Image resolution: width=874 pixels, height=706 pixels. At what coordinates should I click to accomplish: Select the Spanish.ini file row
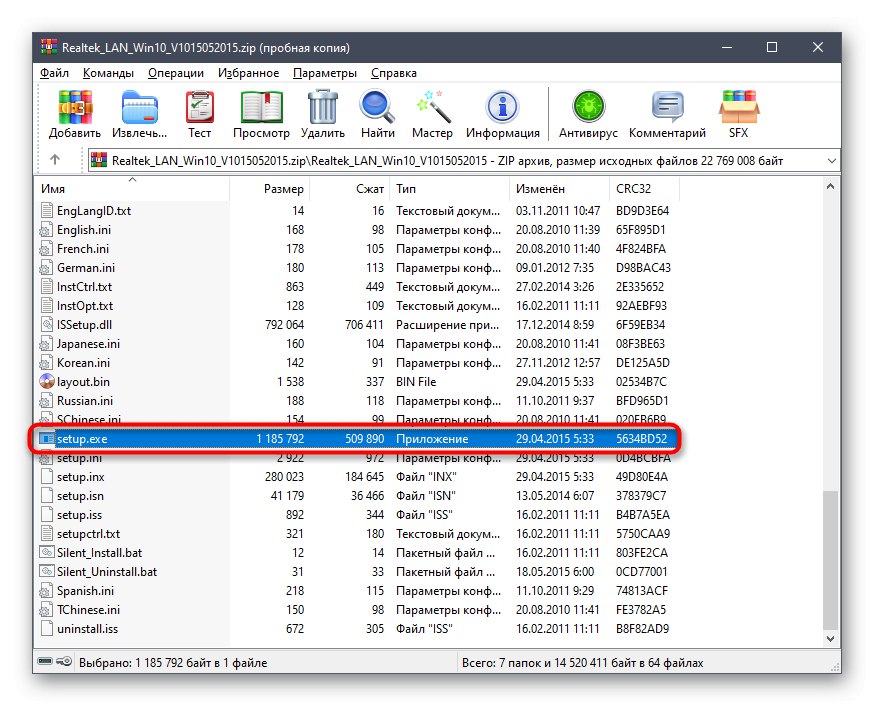pyautogui.click(x=357, y=591)
